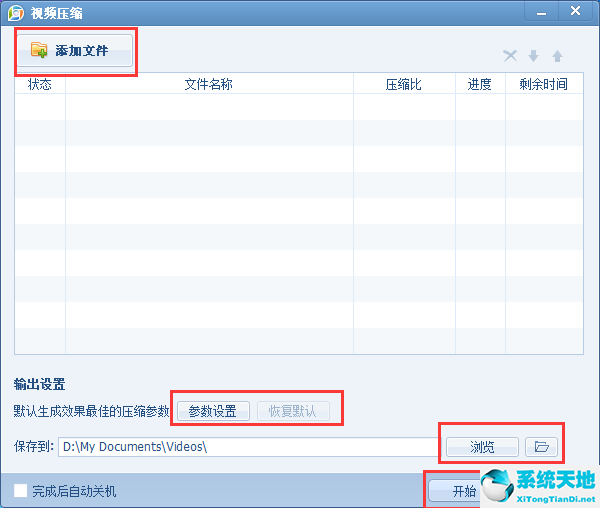The height and width of the screenshot is (508, 600).
Task: Click the app logo in title bar
Action: [x=16, y=13]
